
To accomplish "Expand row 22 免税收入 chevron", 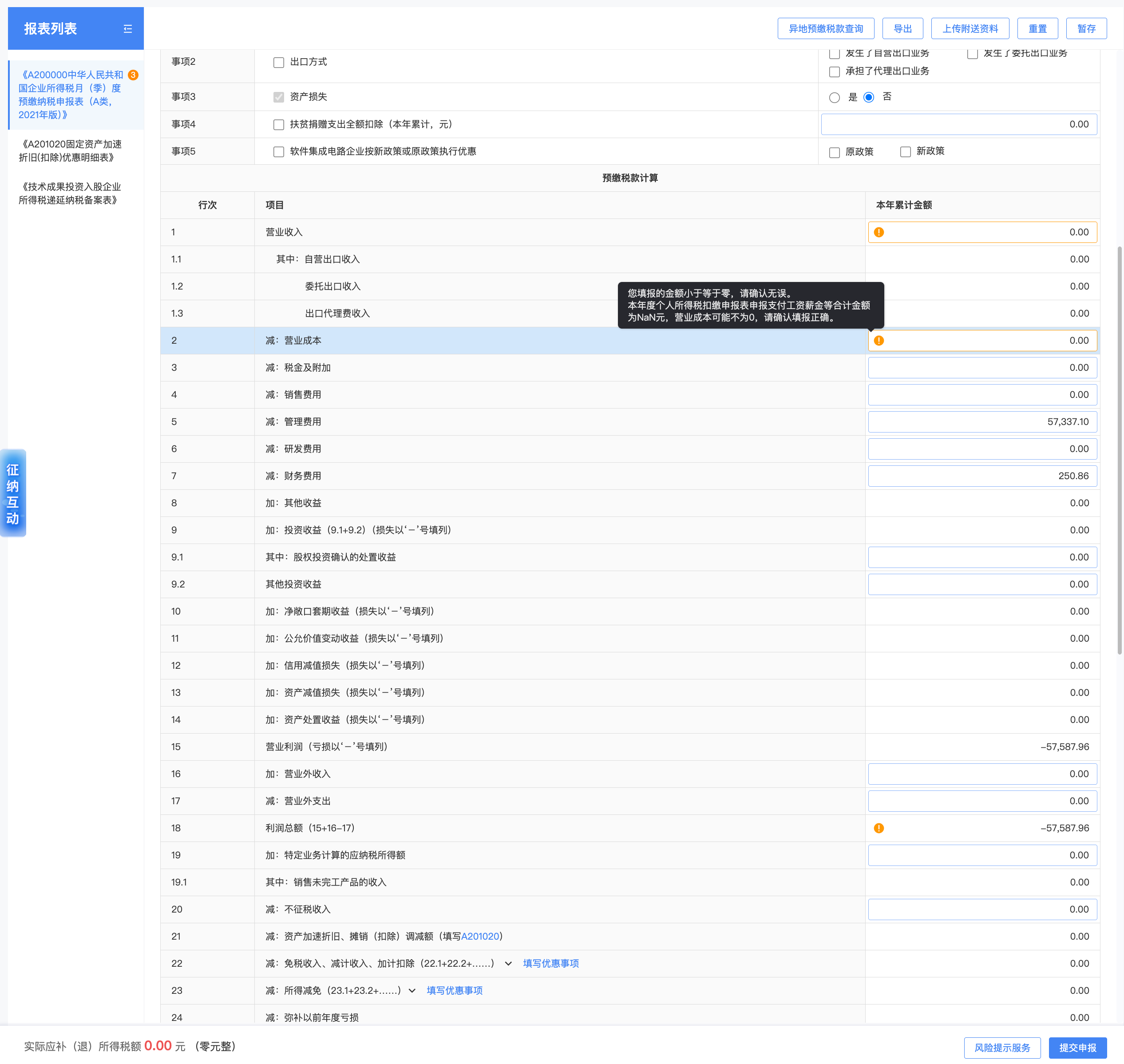I will [x=508, y=964].
